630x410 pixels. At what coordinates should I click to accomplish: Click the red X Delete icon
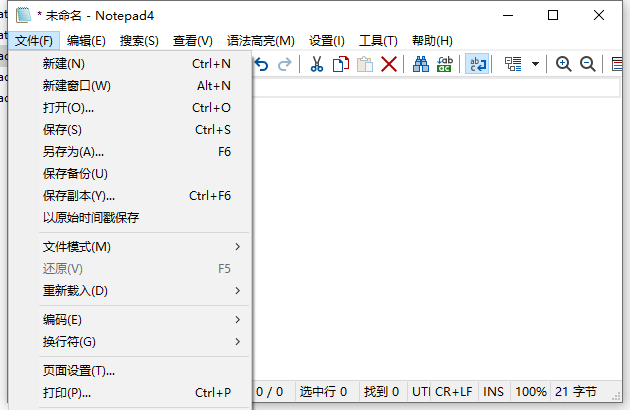click(389, 64)
